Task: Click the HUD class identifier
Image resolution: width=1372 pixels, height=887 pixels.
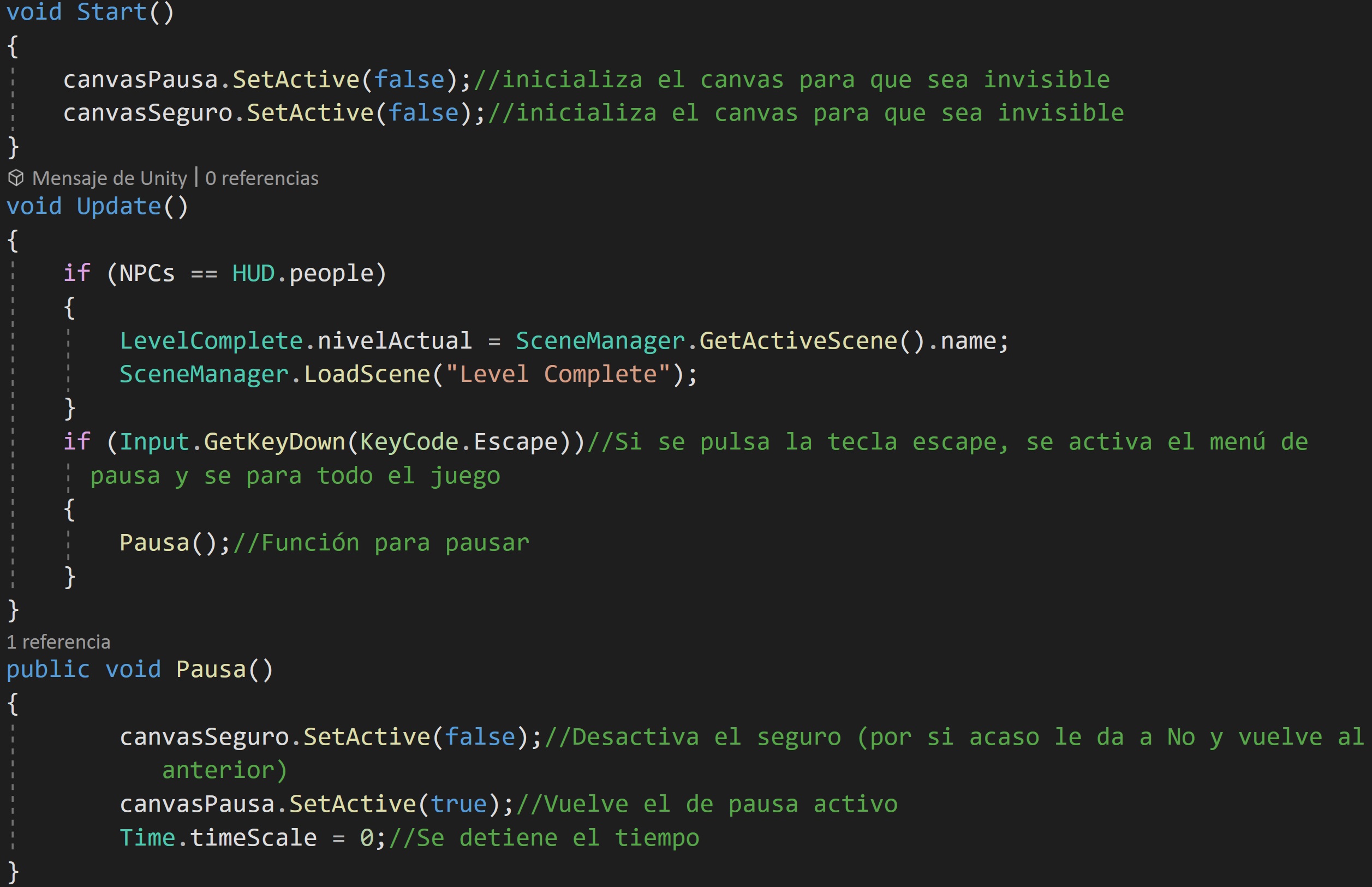Action: pyautogui.click(x=253, y=274)
